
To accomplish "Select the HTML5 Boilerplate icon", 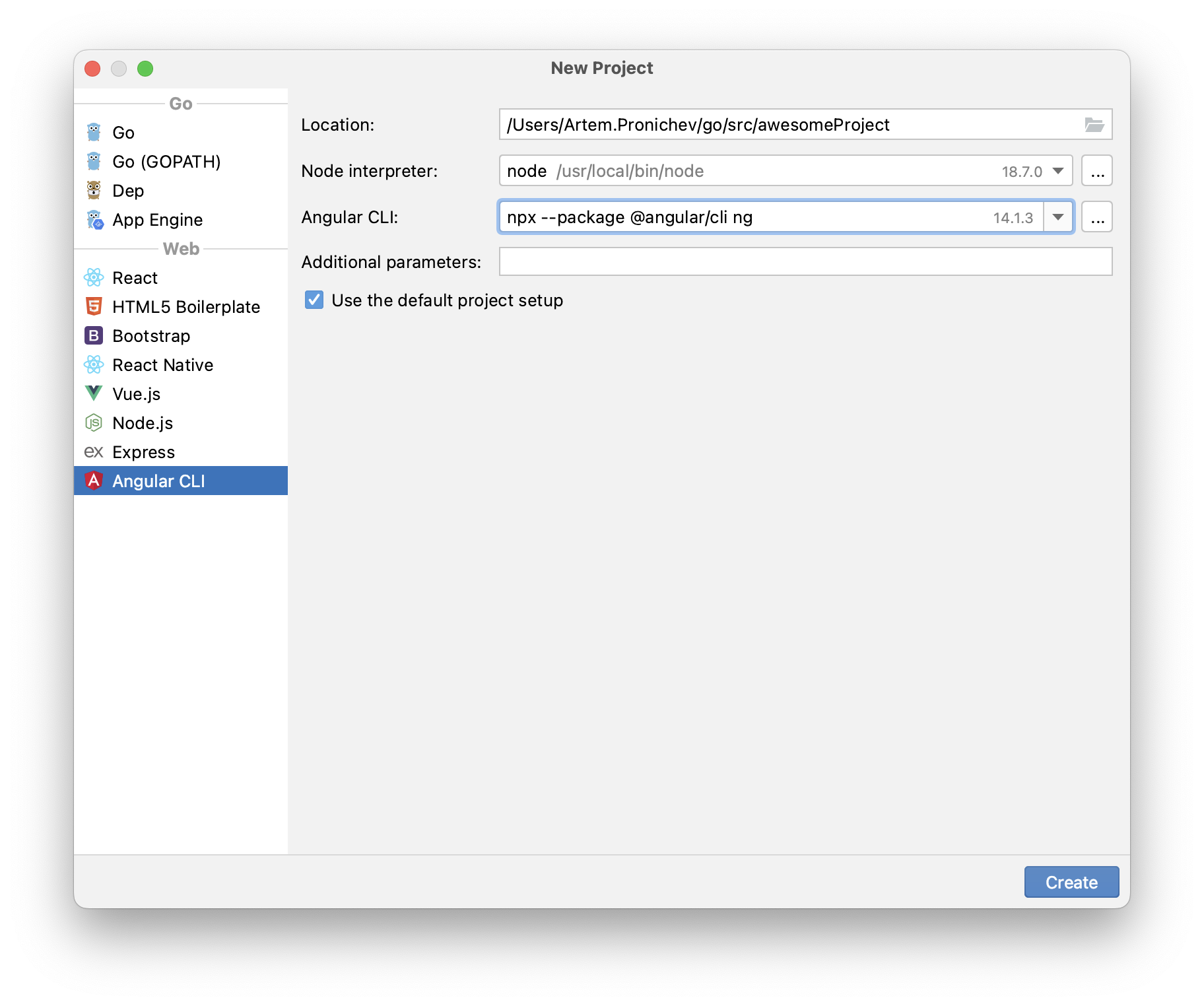I will tap(94, 306).
